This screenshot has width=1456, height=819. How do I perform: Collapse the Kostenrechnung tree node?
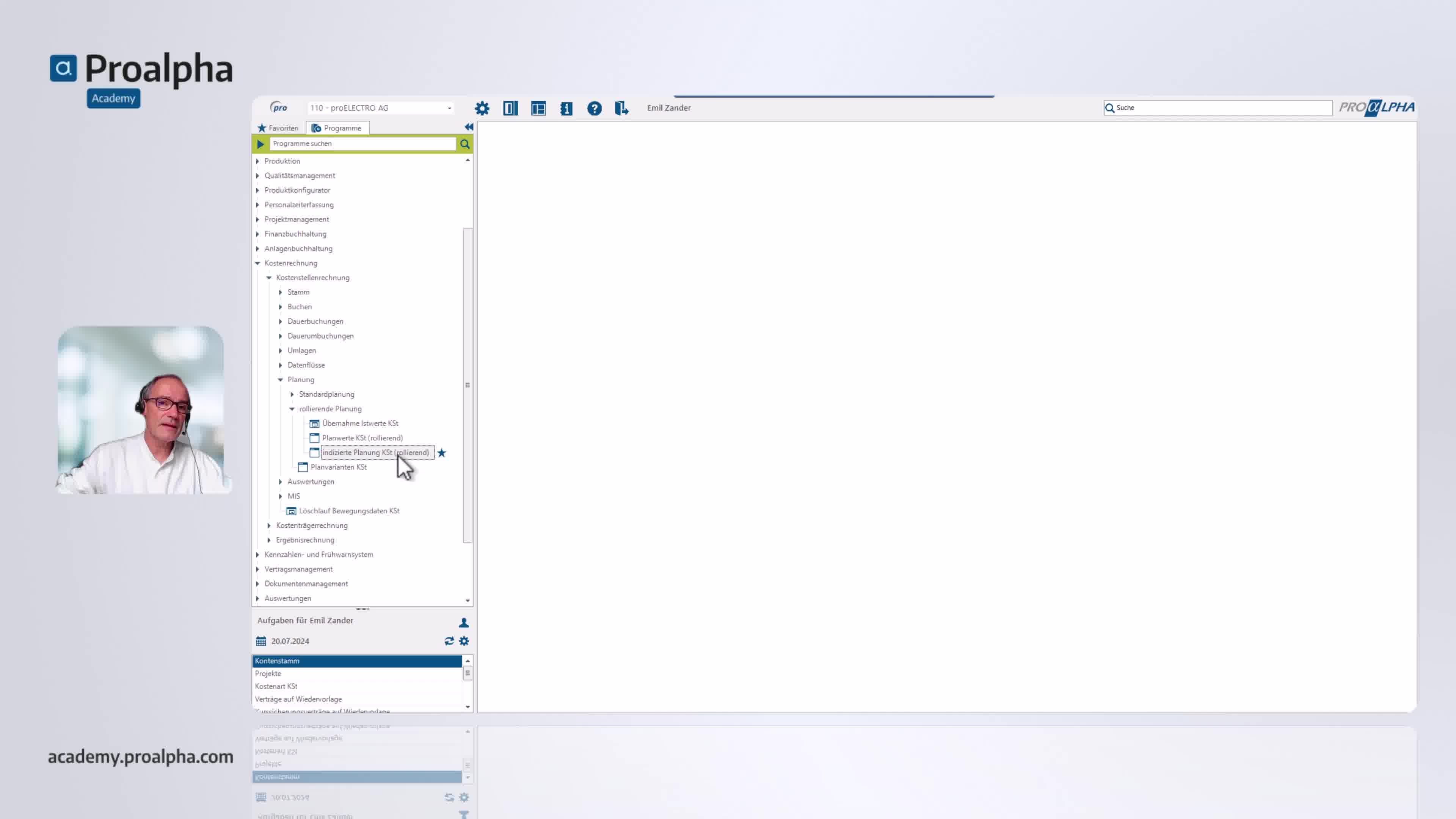(x=258, y=264)
